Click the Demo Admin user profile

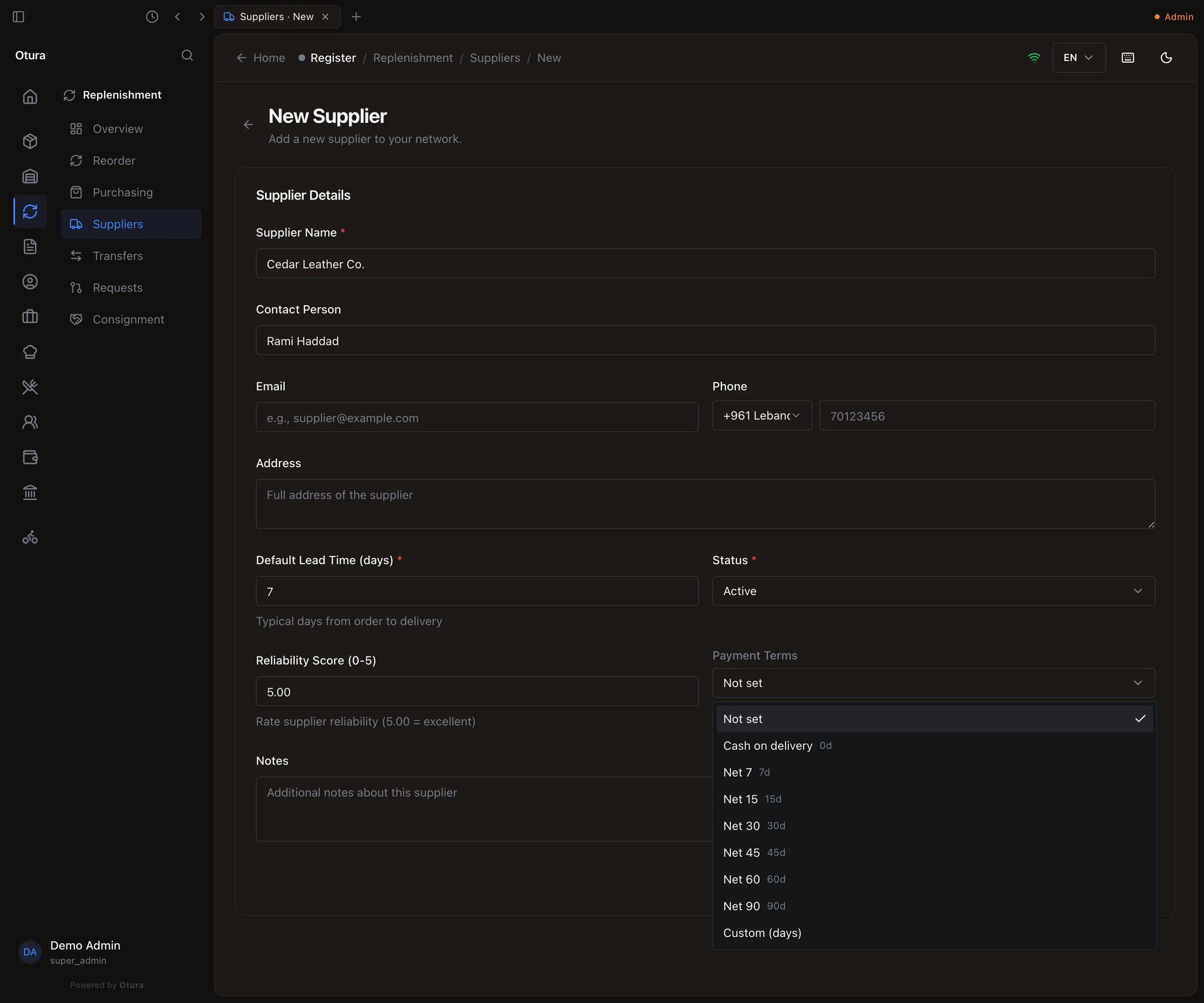[70, 952]
